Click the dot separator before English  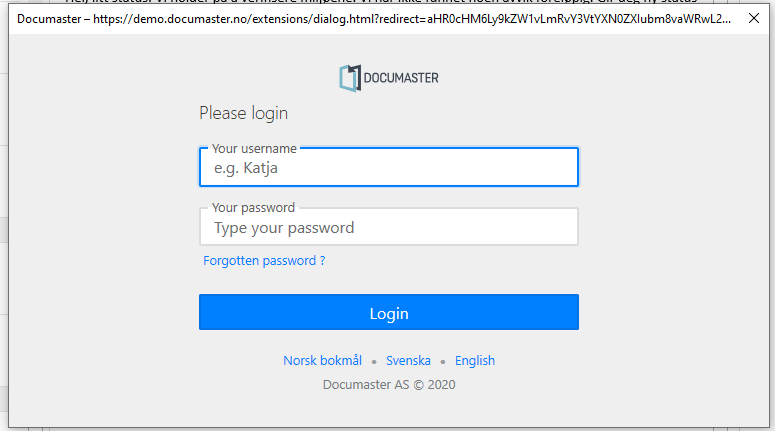pos(443,362)
